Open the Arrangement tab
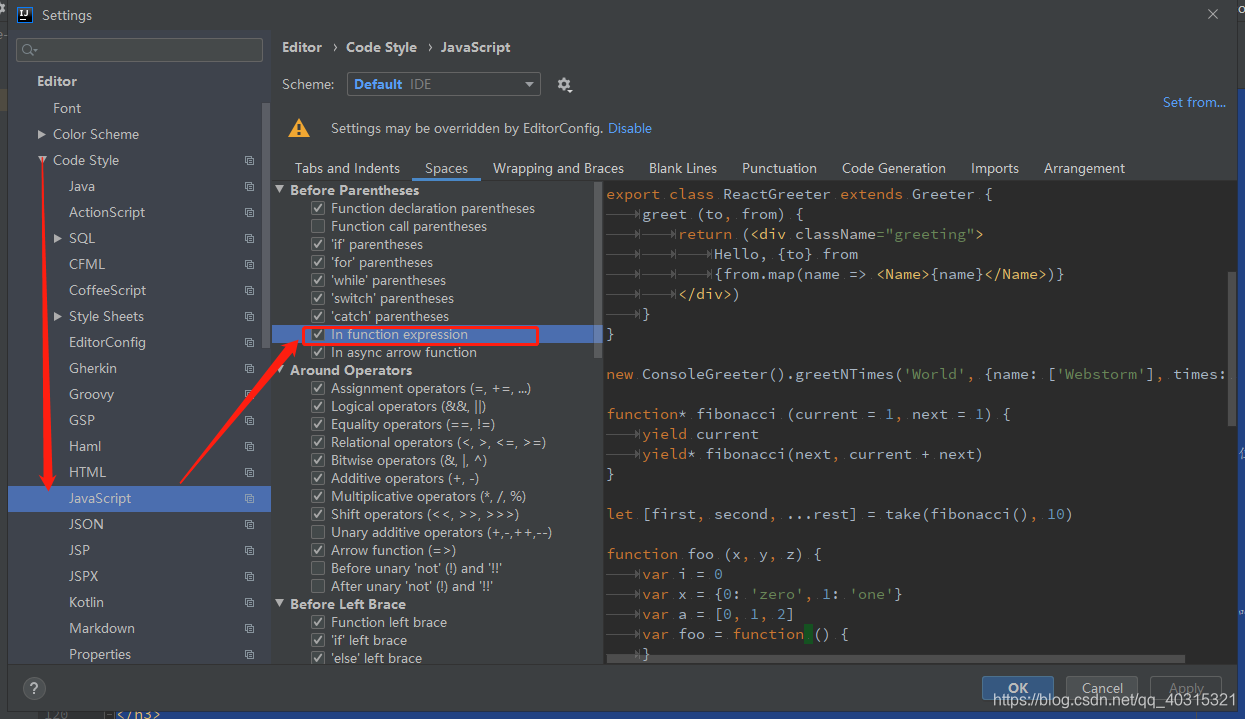Screen dimensions: 1245x719 (x=1084, y=168)
